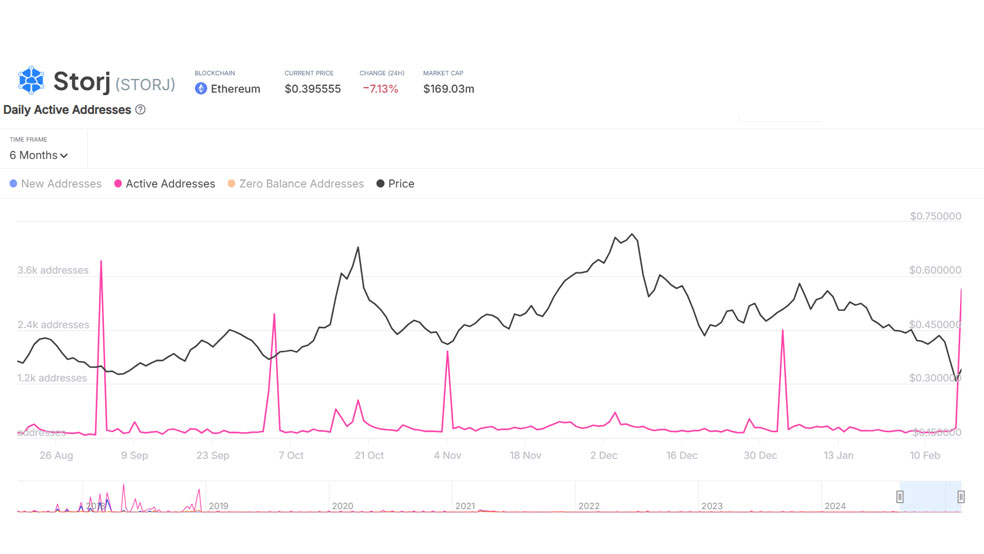
Task: Click the $0.300000 price axis label
Action: pyautogui.click(x=935, y=378)
